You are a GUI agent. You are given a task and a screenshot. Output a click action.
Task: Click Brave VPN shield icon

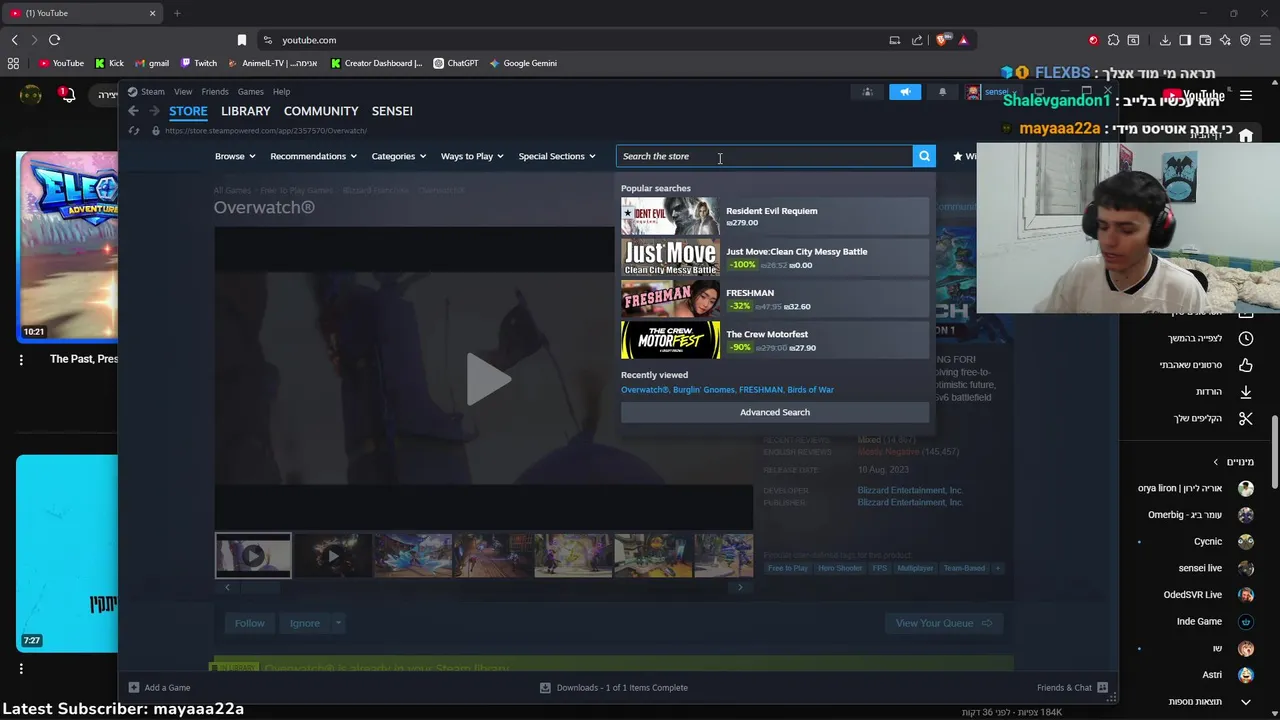[1245, 40]
